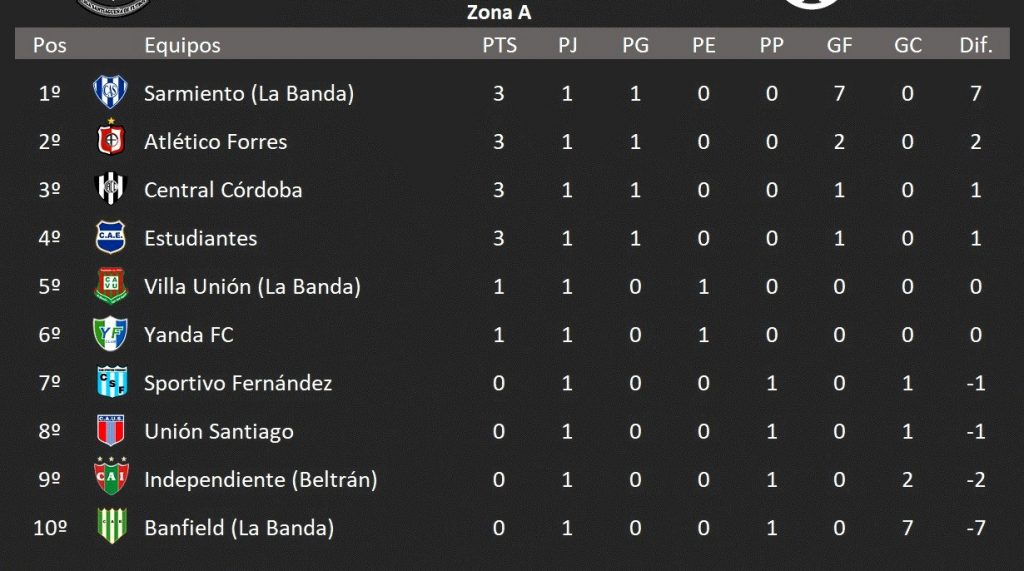
Task: Click the Estudiantes C.A.E. shield
Action: point(110,237)
